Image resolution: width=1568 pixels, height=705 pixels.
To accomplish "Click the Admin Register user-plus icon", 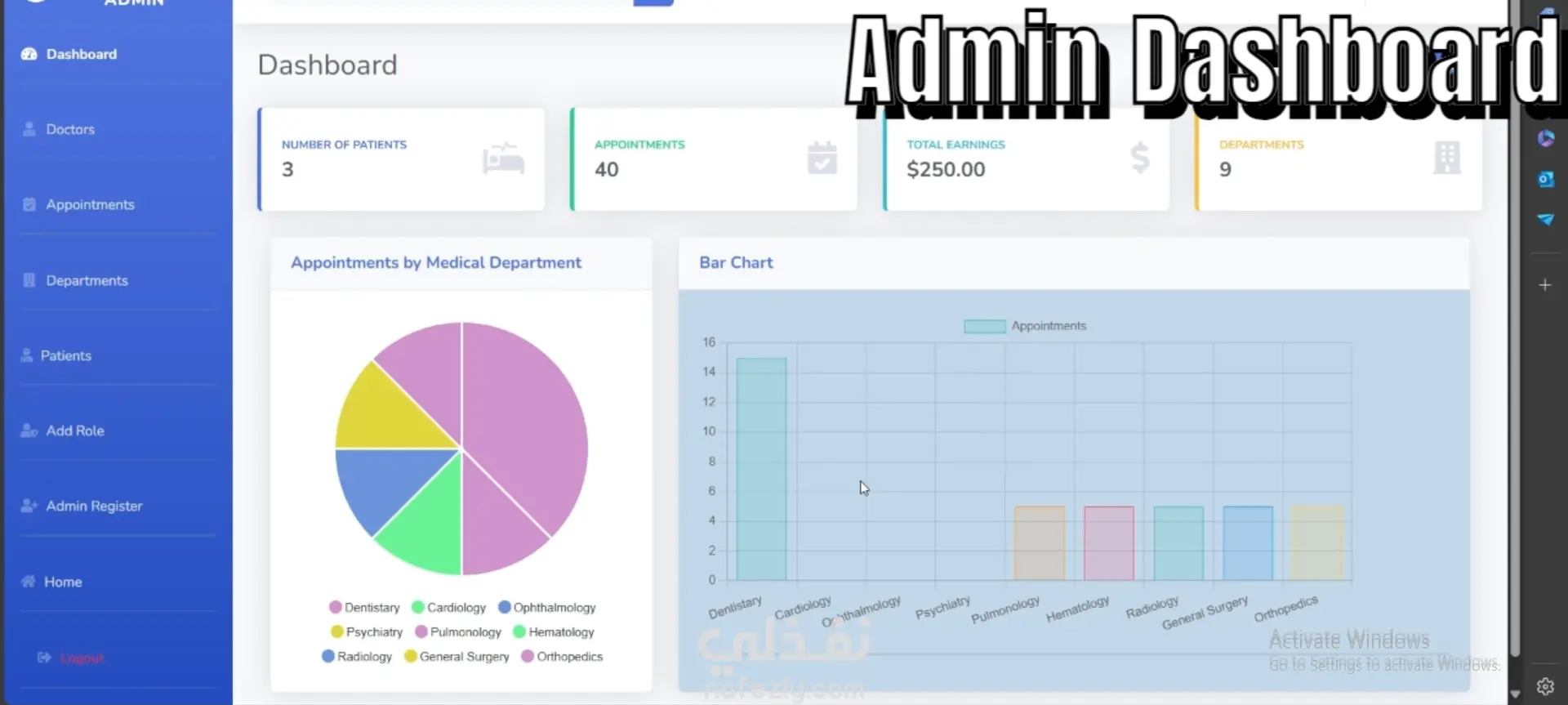I will (x=29, y=506).
